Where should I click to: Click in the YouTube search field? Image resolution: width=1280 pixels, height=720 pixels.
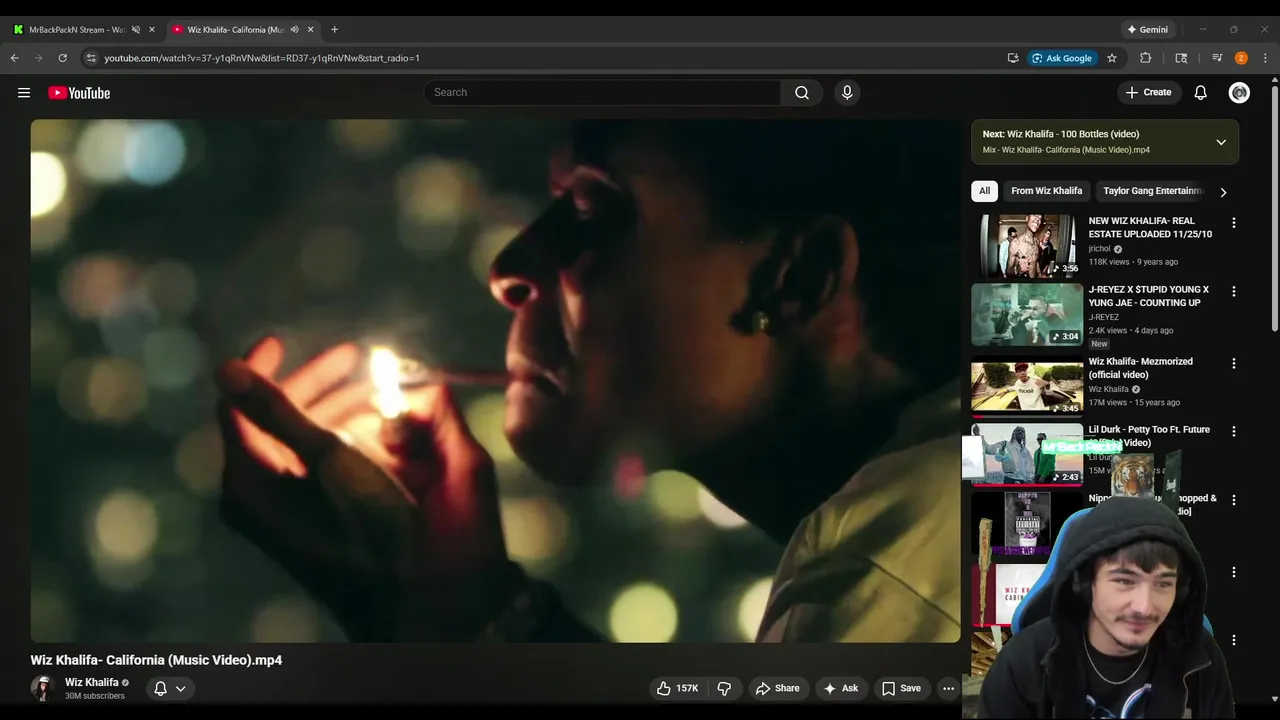point(602,93)
